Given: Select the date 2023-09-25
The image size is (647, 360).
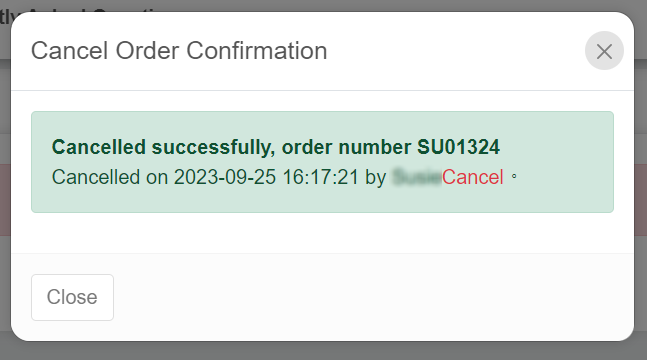Looking at the screenshot, I should coord(224,177).
